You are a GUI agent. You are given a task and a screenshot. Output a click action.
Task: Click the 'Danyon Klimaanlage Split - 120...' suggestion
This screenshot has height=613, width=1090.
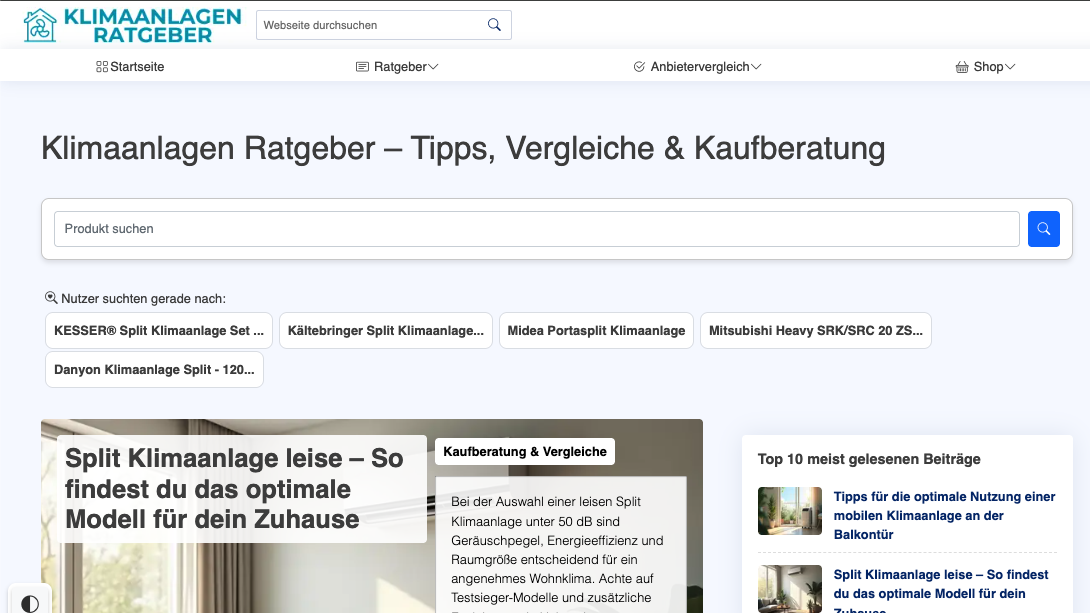154,369
